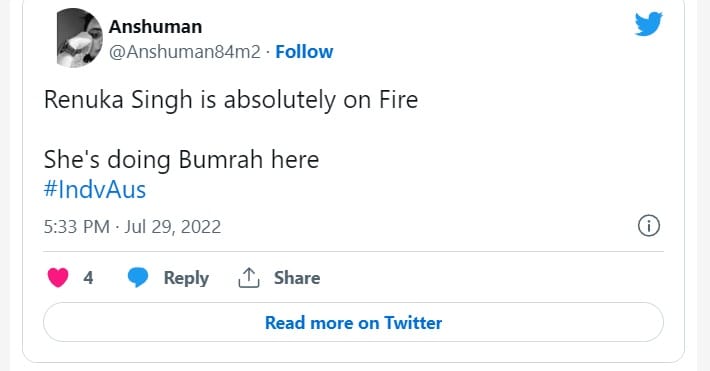Click the reply speech bubble icon
The image size is (710, 371).
click(x=138, y=277)
